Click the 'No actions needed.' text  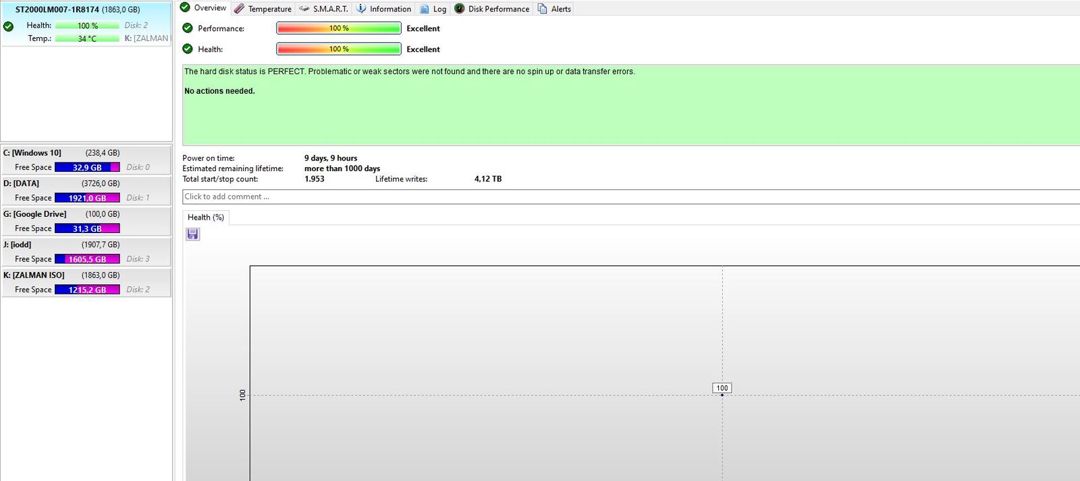[220, 91]
